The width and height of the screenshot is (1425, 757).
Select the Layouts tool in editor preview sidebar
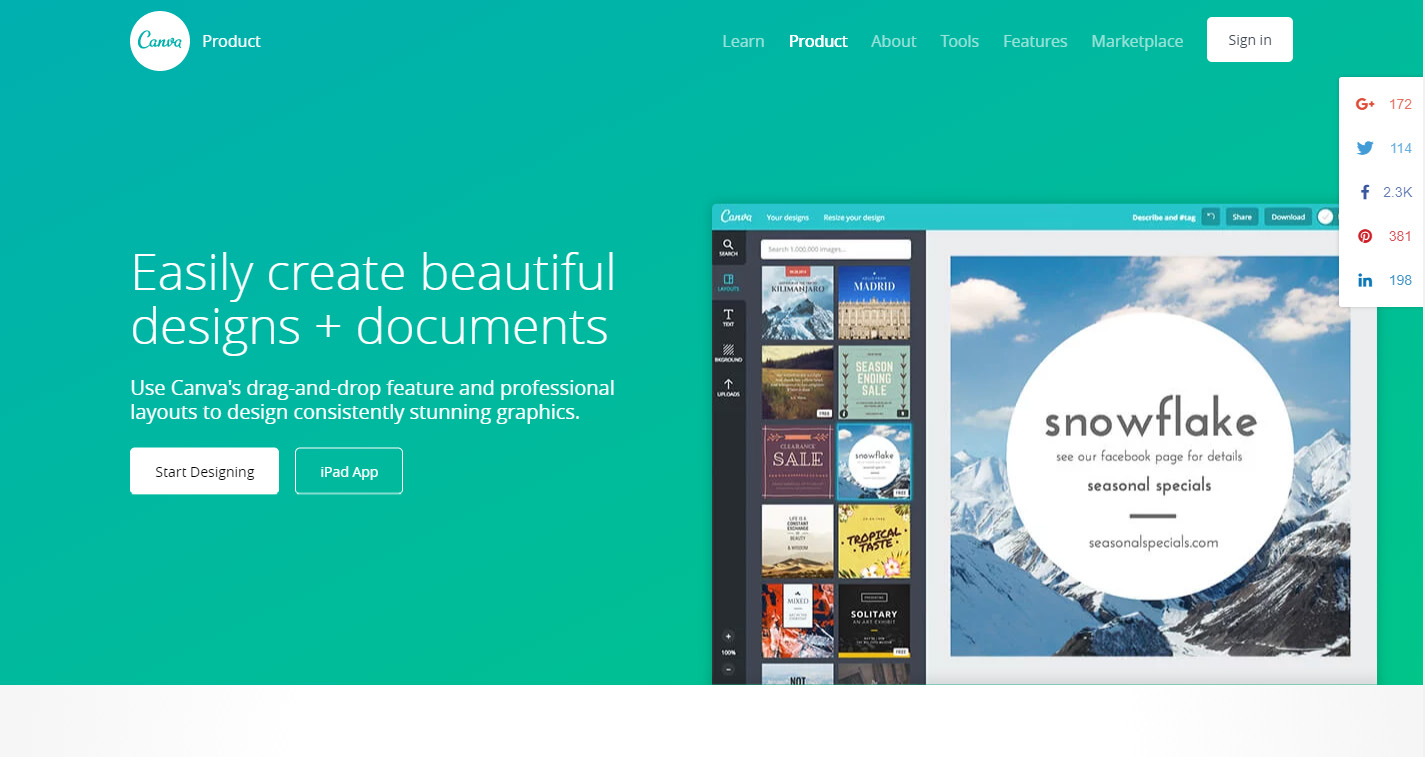(728, 283)
